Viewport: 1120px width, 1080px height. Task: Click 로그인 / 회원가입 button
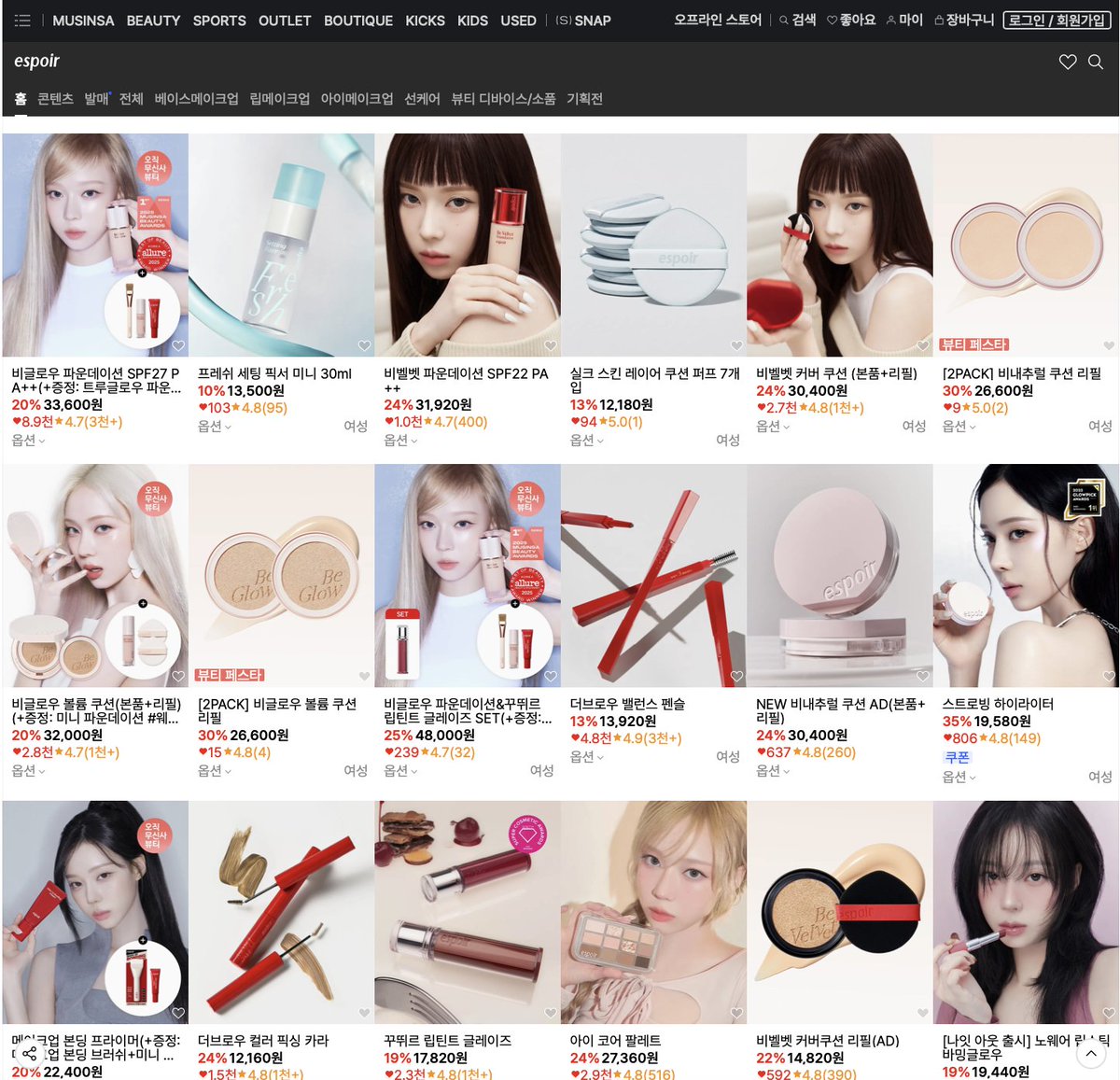pos(1057,20)
